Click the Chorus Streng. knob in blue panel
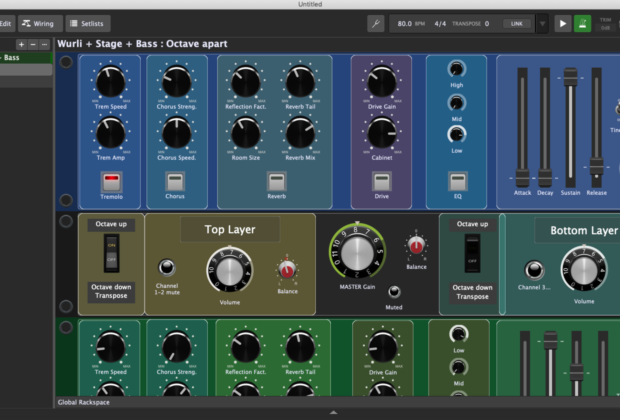The height and width of the screenshot is (420, 620). tap(176, 81)
